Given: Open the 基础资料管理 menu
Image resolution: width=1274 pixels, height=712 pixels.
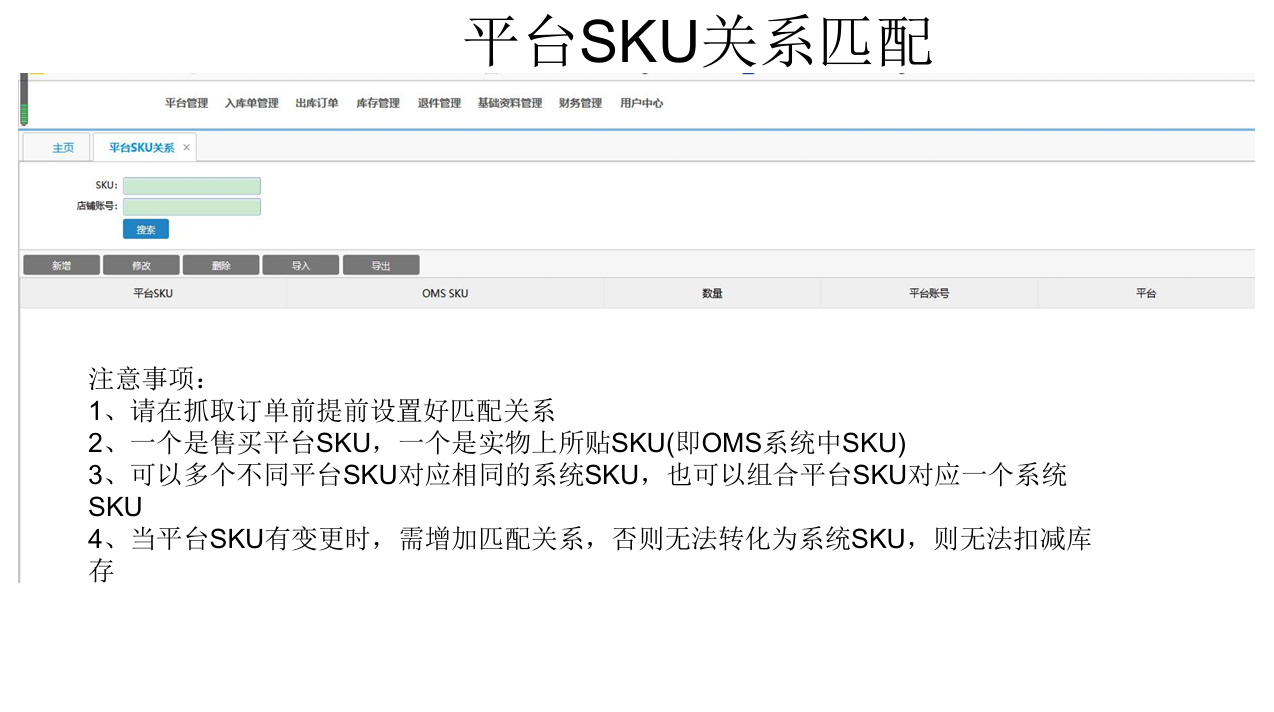Looking at the screenshot, I should coord(510,103).
